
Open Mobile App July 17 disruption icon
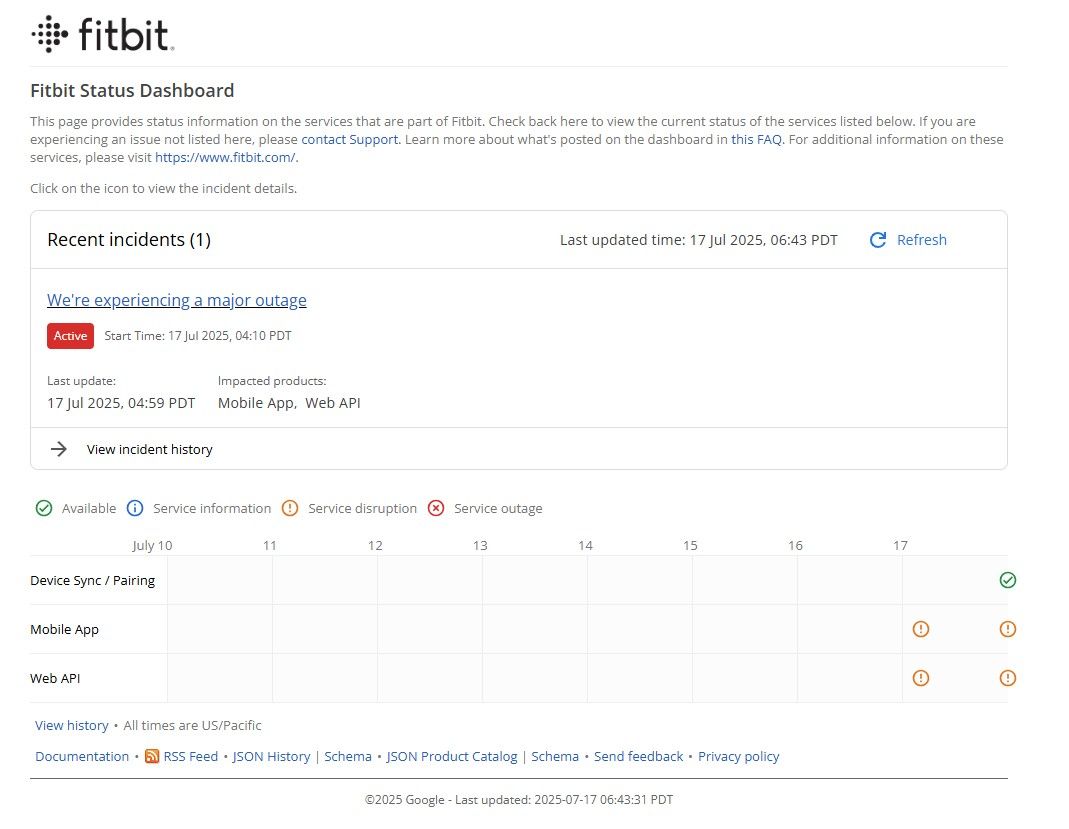coord(921,629)
